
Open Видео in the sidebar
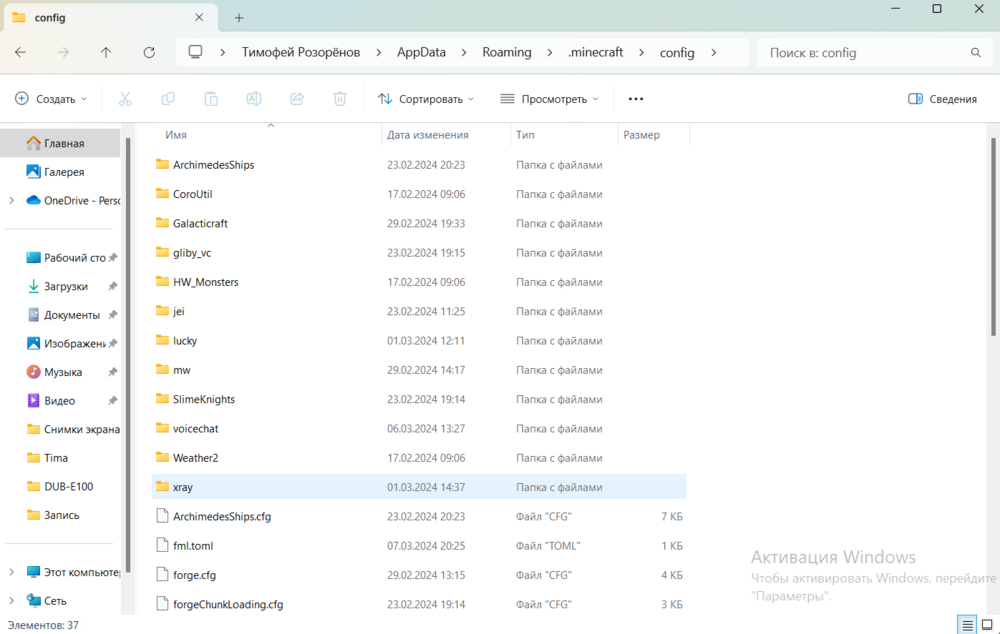pyautogui.click(x=61, y=401)
